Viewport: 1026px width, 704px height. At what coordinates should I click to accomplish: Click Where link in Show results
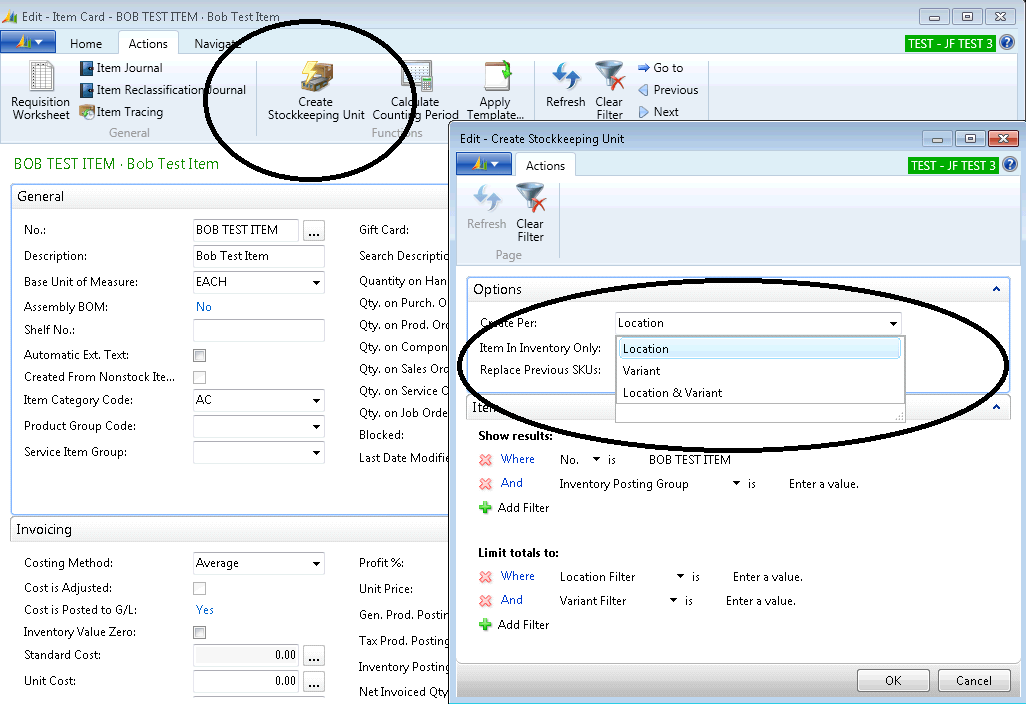coord(518,459)
